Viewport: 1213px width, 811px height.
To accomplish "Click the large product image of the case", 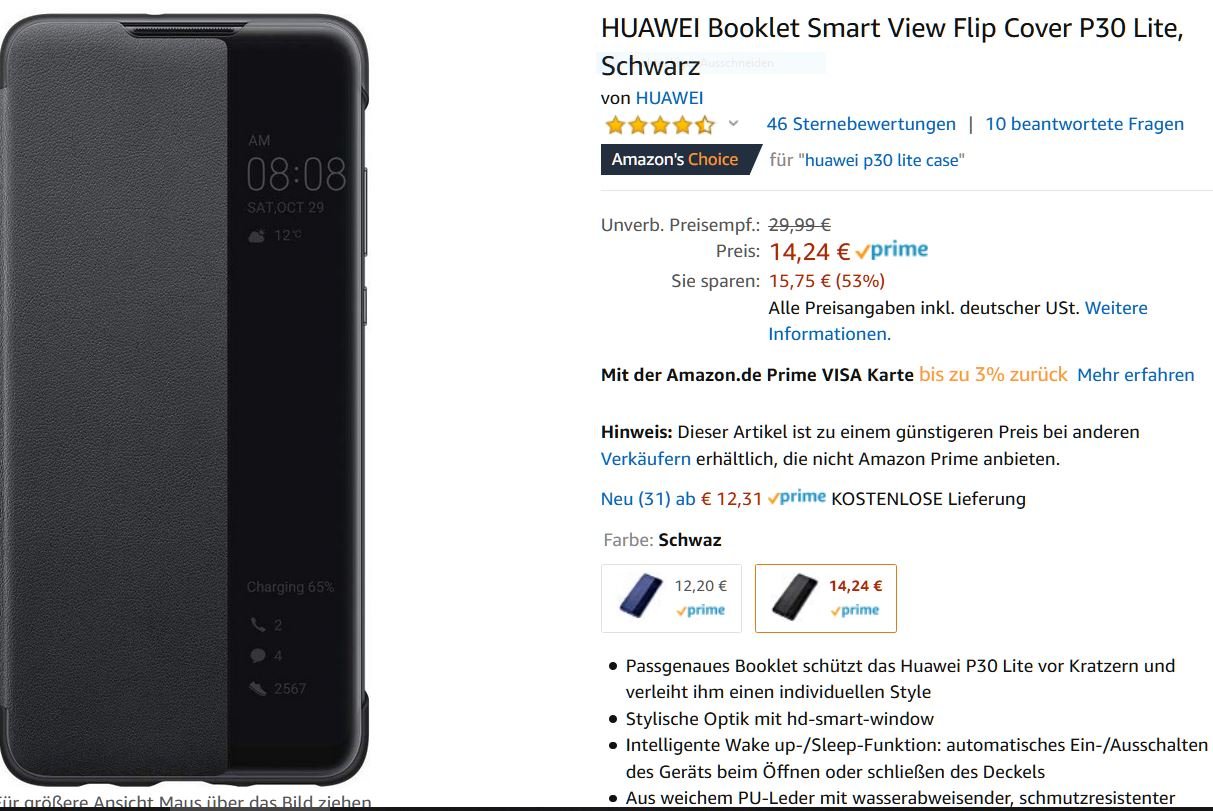I will 187,400.
